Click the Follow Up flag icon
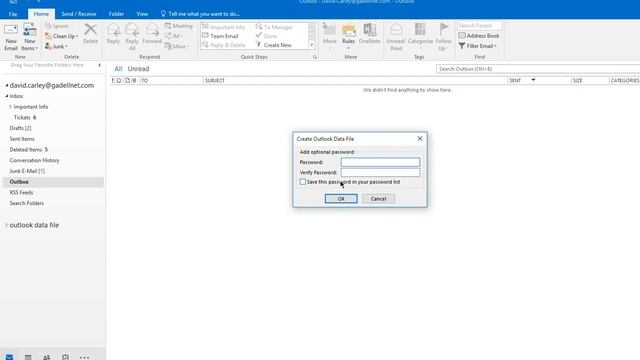Image resolution: width=640 pixels, height=360 pixels. (444, 29)
